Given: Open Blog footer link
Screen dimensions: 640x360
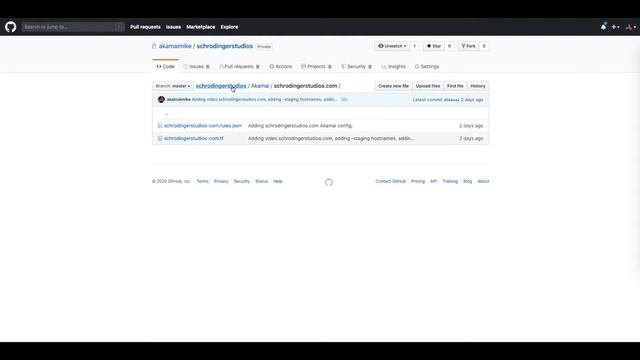Looking at the screenshot, I should [x=467, y=181].
